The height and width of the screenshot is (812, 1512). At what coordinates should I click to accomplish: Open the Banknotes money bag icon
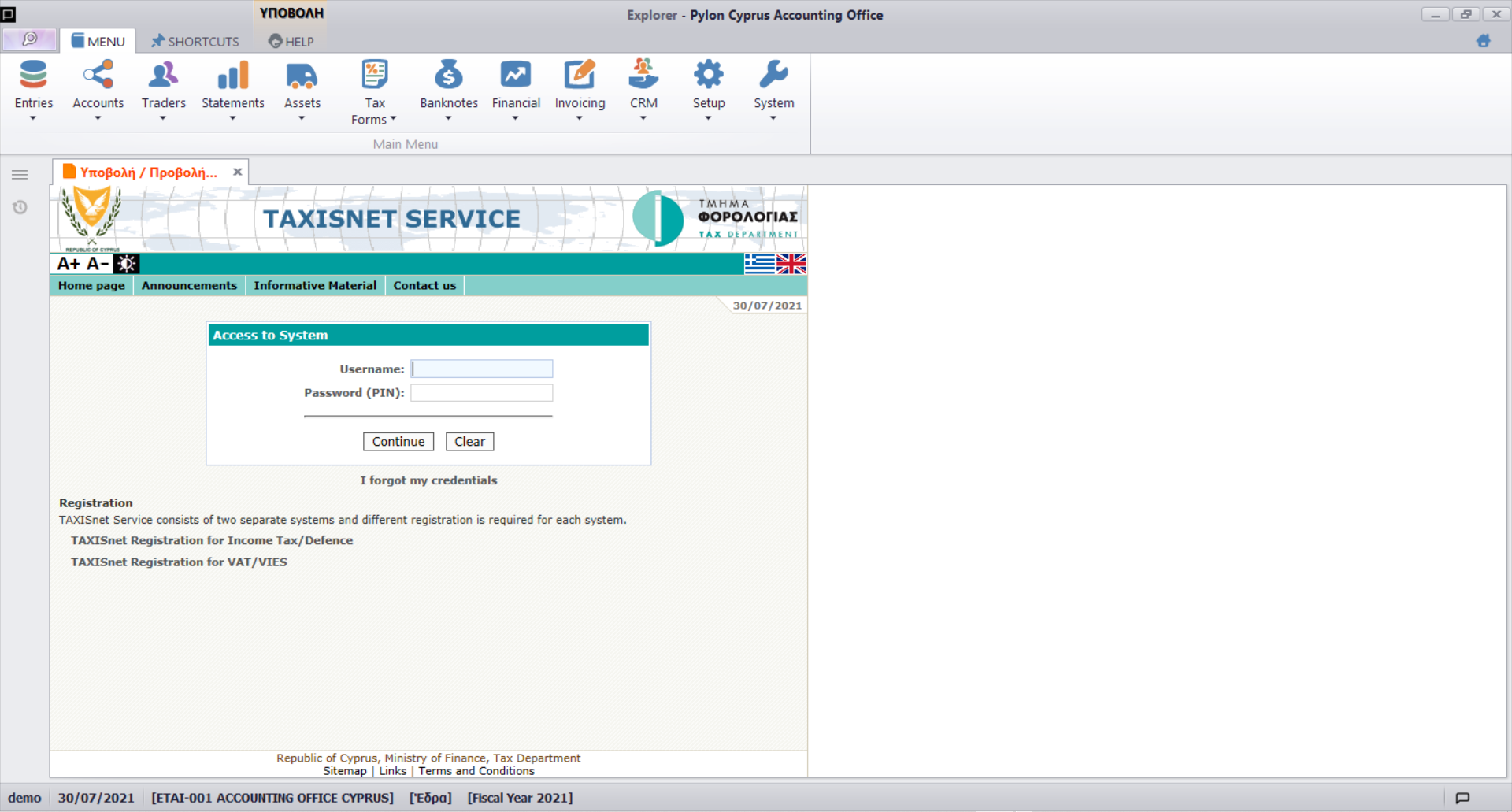coord(448,76)
